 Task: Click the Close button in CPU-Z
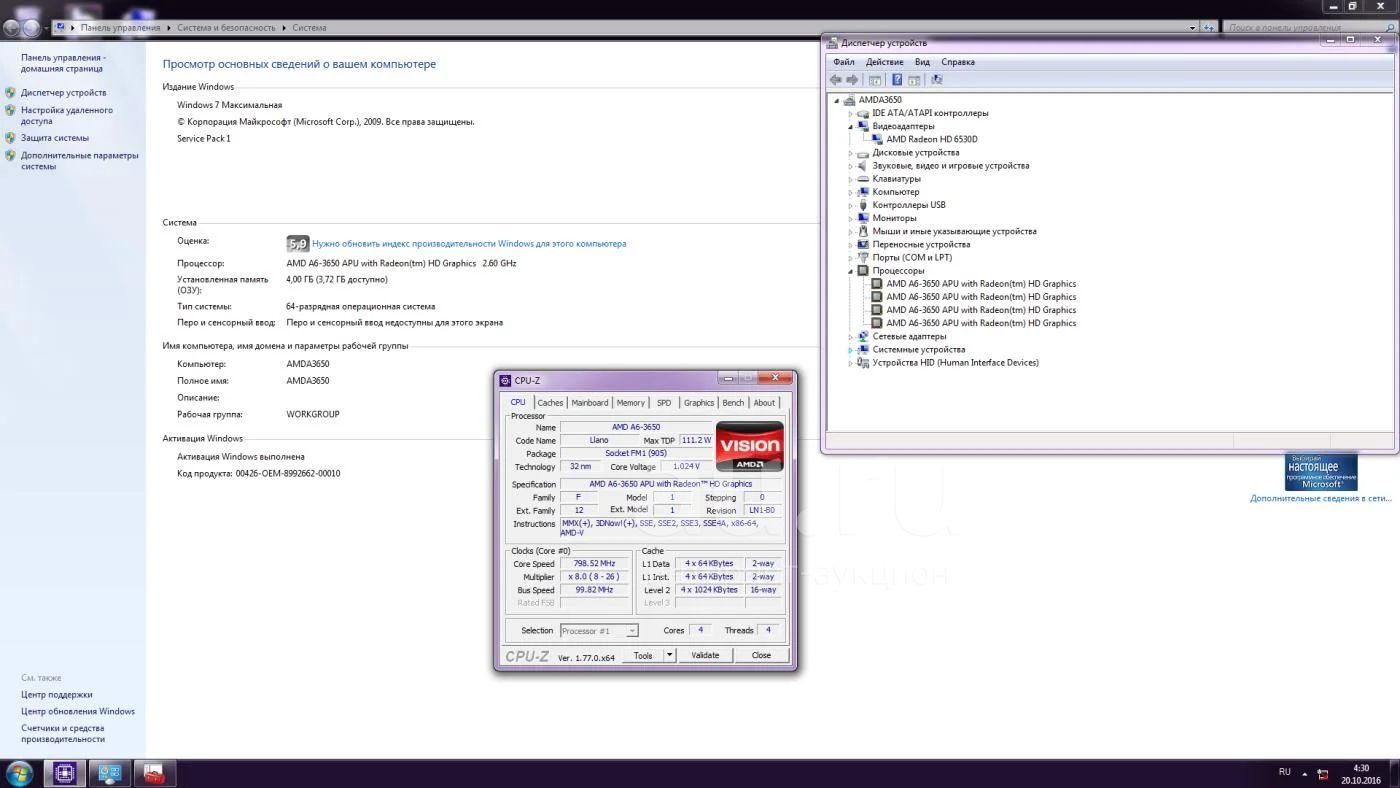point(761,656)
